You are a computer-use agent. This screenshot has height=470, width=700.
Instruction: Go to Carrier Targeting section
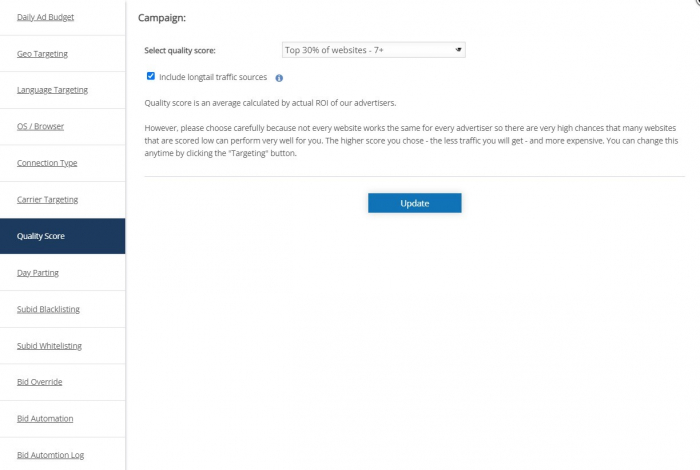point(47,200)
